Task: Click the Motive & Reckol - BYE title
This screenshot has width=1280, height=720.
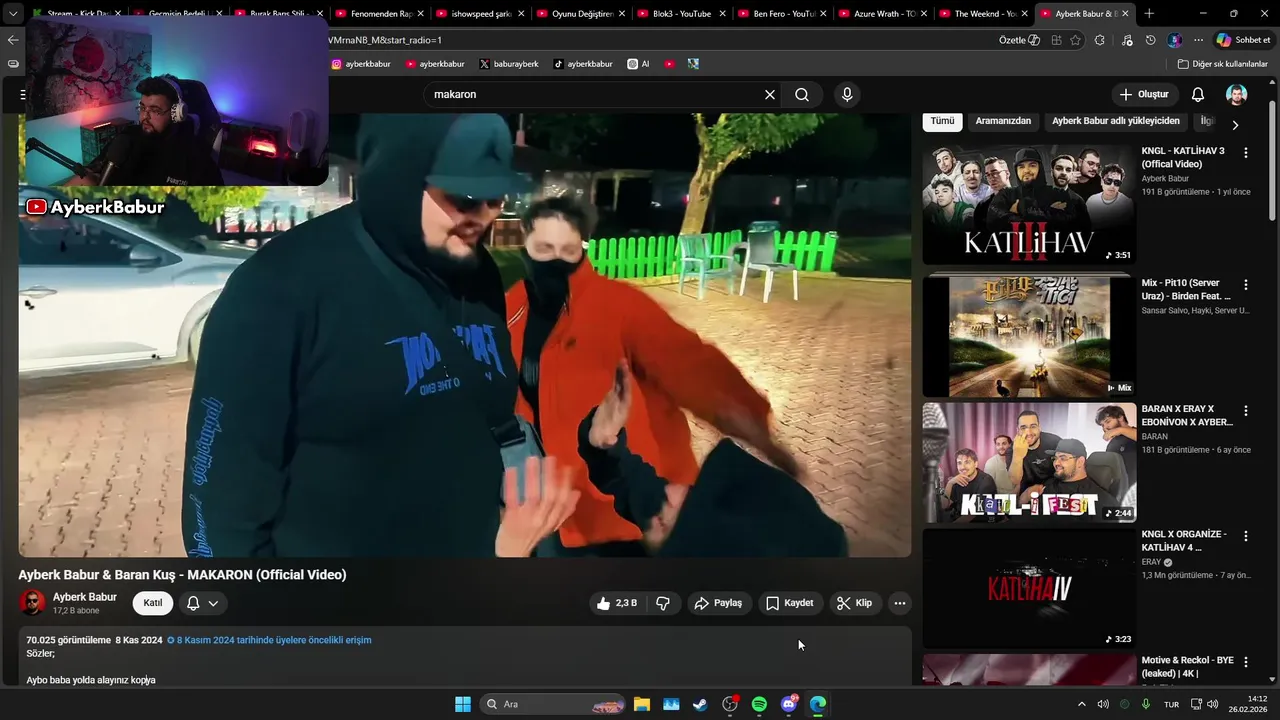Action: pos(1187,667)
